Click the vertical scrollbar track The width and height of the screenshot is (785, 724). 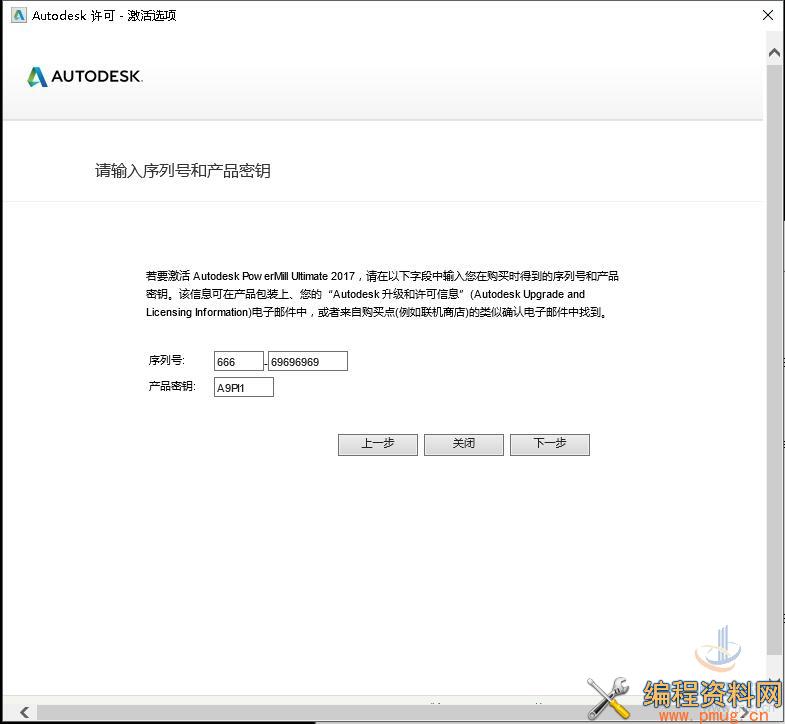[774, 360]
